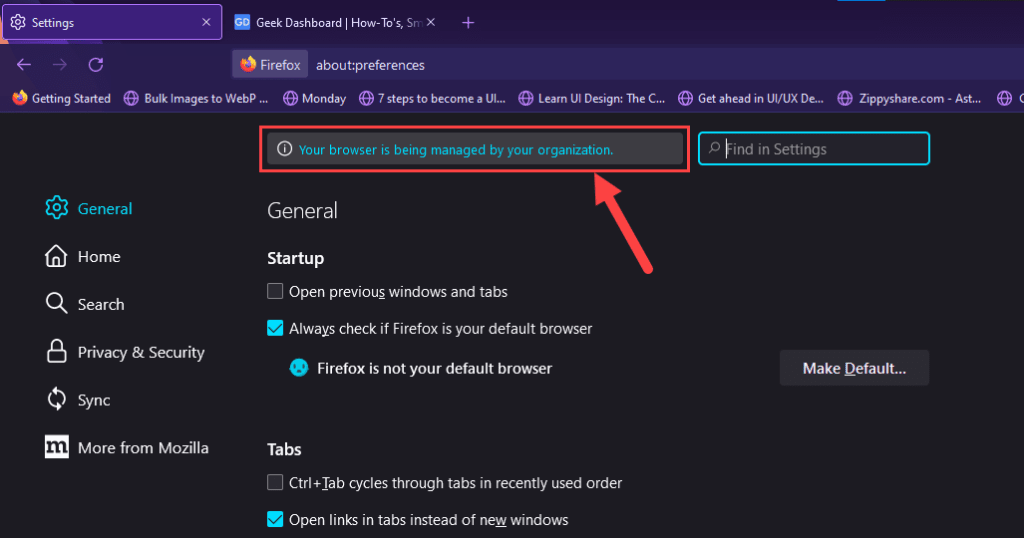
Task: Switch to the Settings tab
Action: tap(112, 22)
